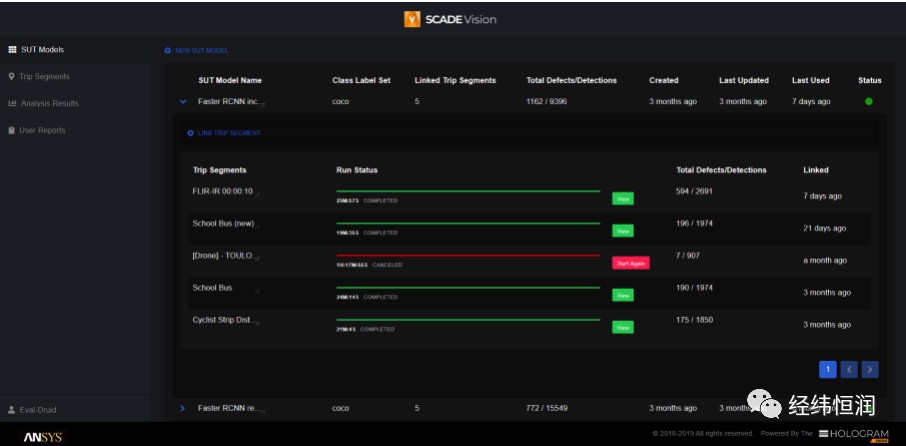Expand the Faster RCNN re row

(183, 408)
